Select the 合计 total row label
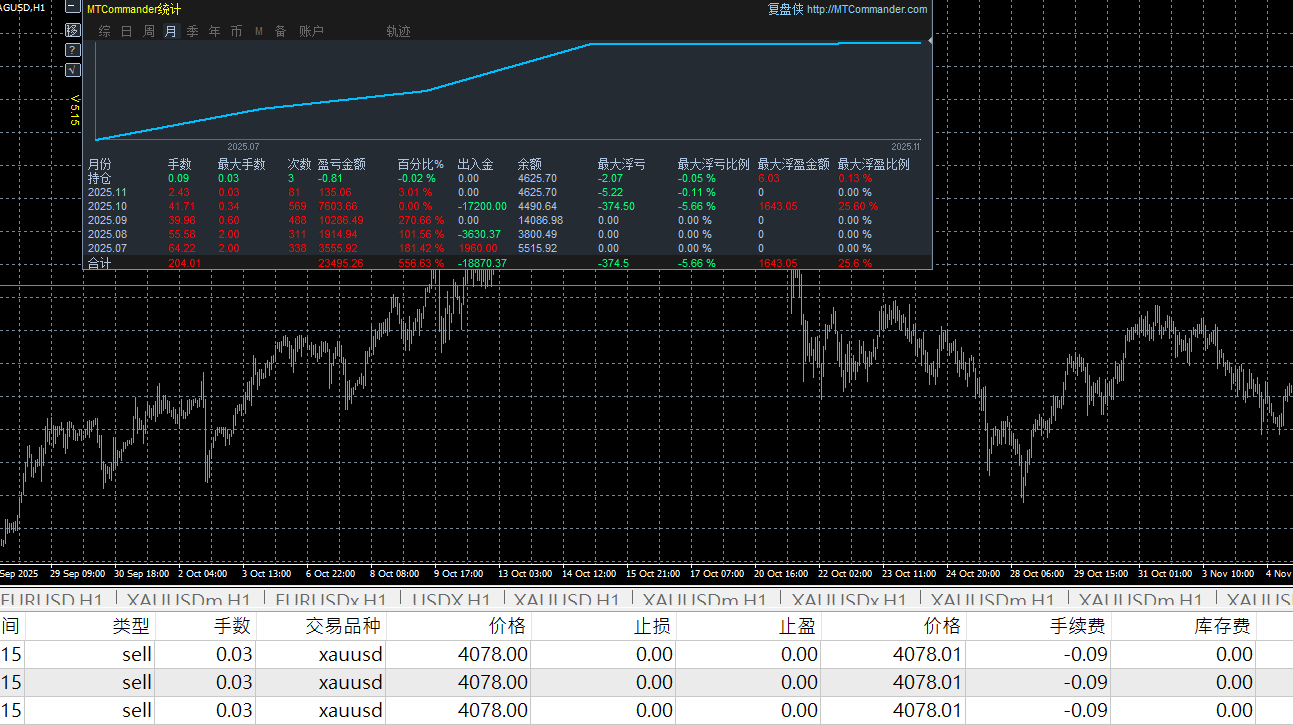This screenshot has width=1293, height=725. (100, 263)
